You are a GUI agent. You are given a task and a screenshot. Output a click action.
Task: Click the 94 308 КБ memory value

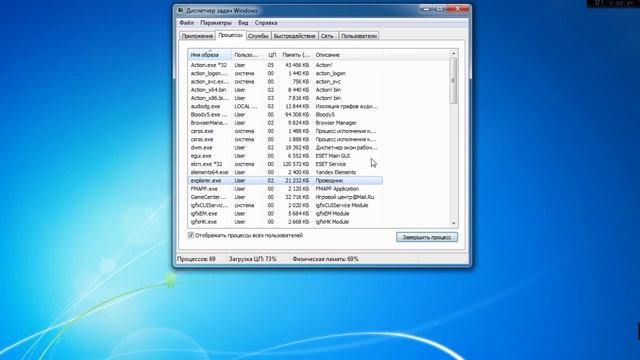click(297, 115)
